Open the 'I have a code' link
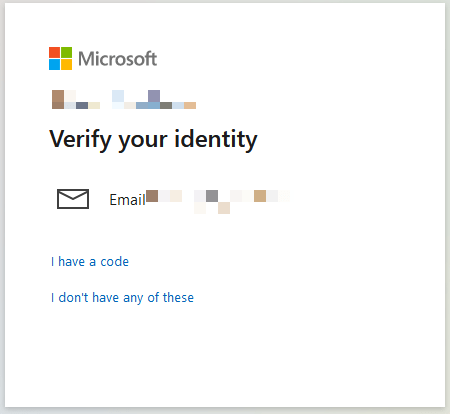 (x=90, y=262)
